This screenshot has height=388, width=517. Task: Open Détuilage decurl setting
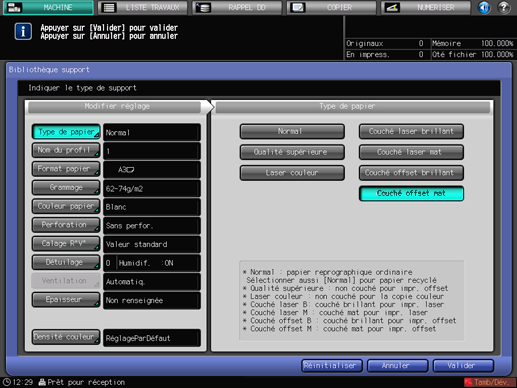(66, 262)
